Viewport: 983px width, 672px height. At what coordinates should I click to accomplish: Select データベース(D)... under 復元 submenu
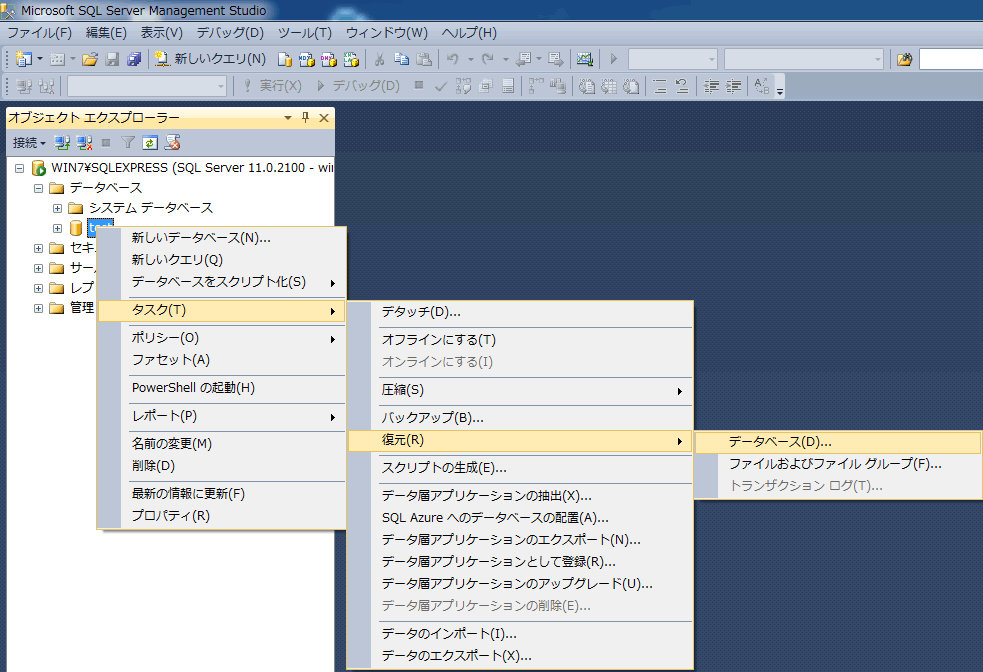(x=780, y=441)
